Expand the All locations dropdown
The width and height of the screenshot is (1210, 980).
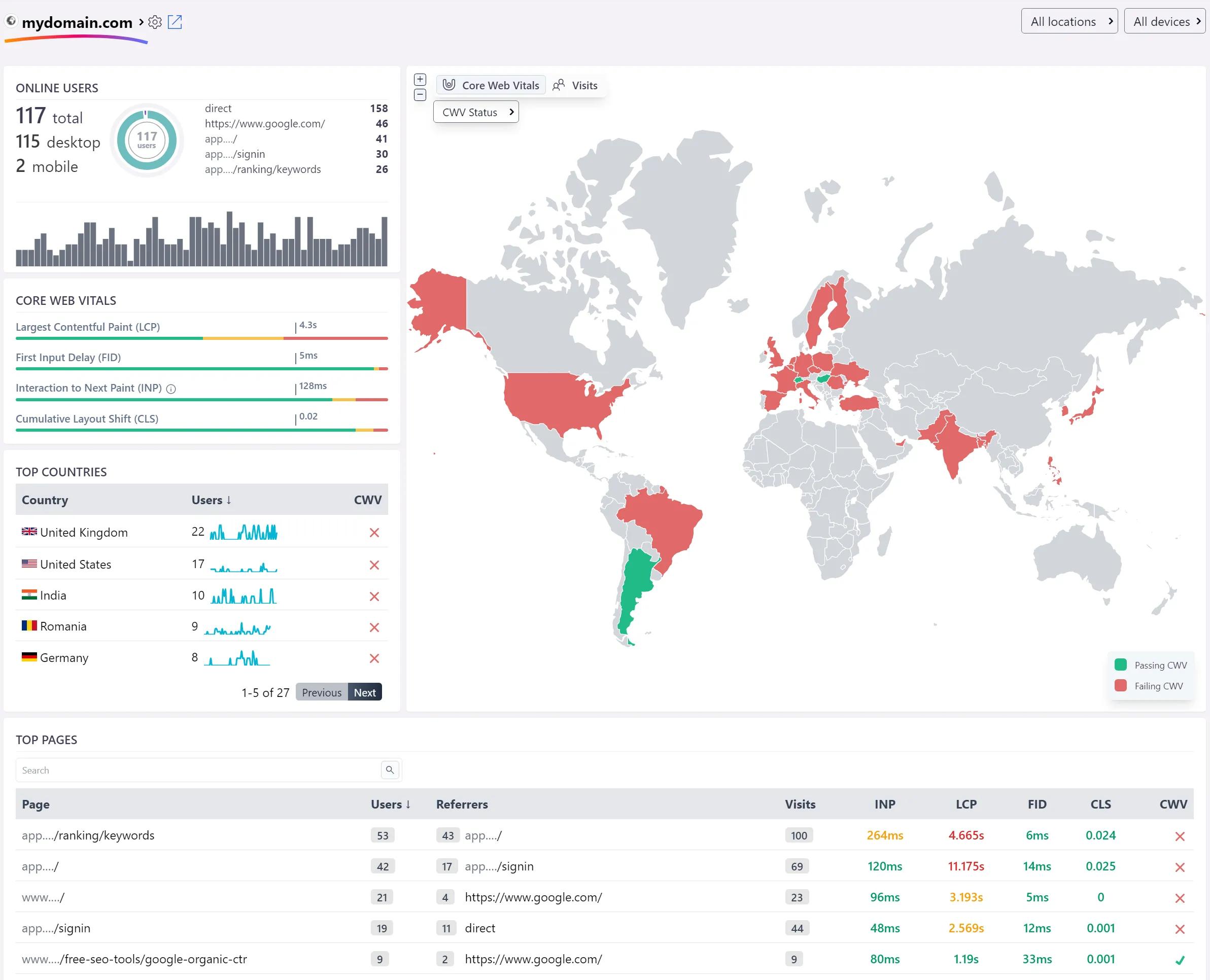coord(1069,21)
